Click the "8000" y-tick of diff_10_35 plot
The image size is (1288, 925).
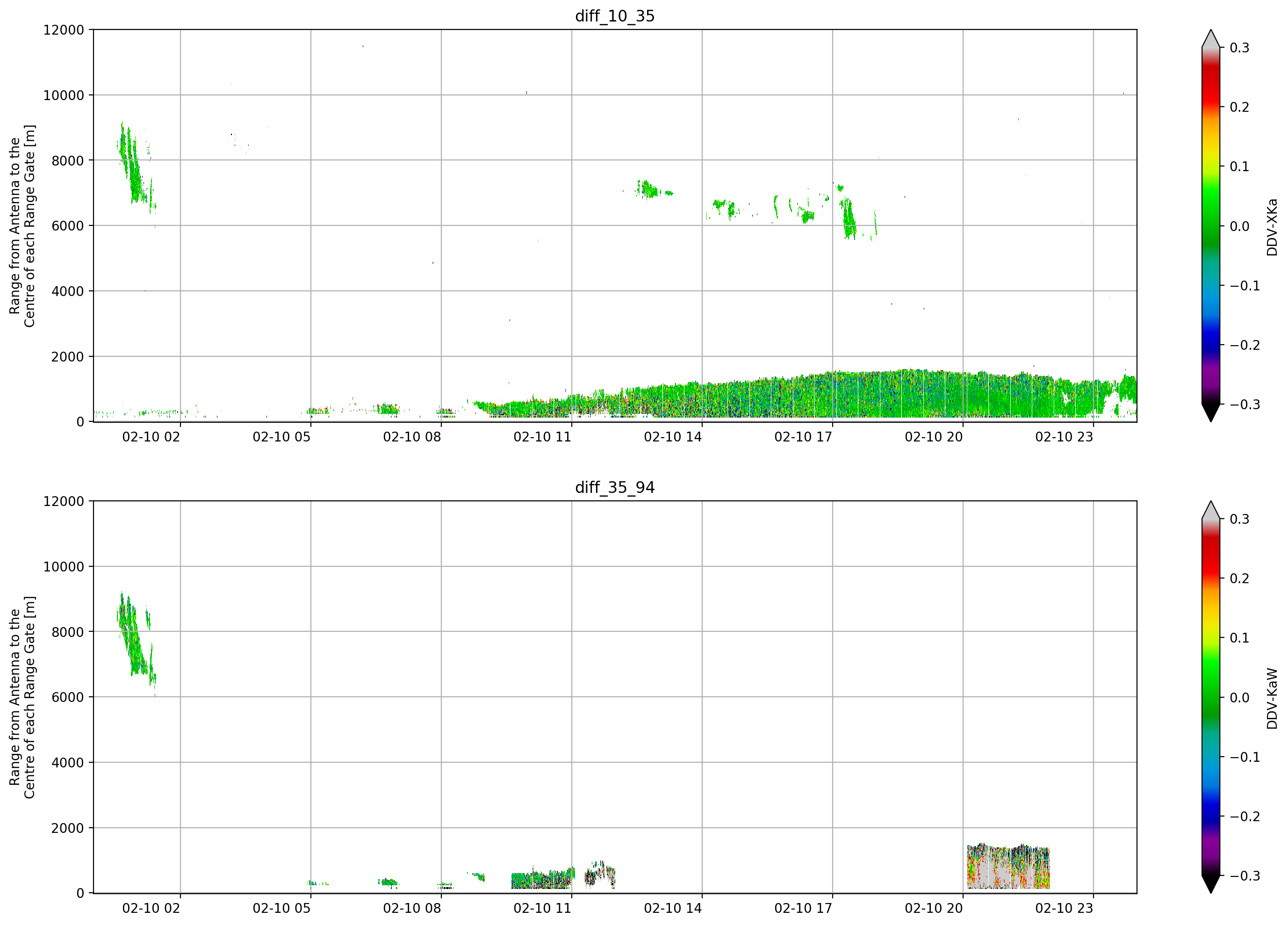click(68, 161)
